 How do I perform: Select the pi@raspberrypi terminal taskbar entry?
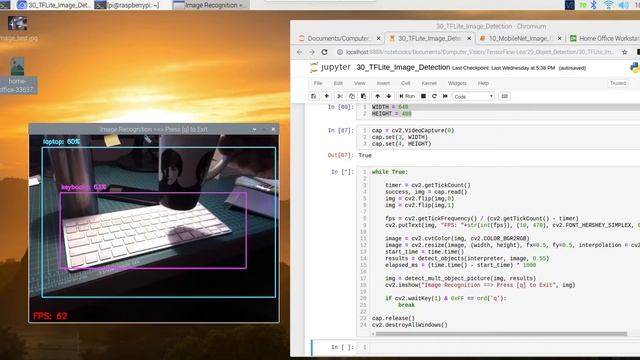point(127,5)
